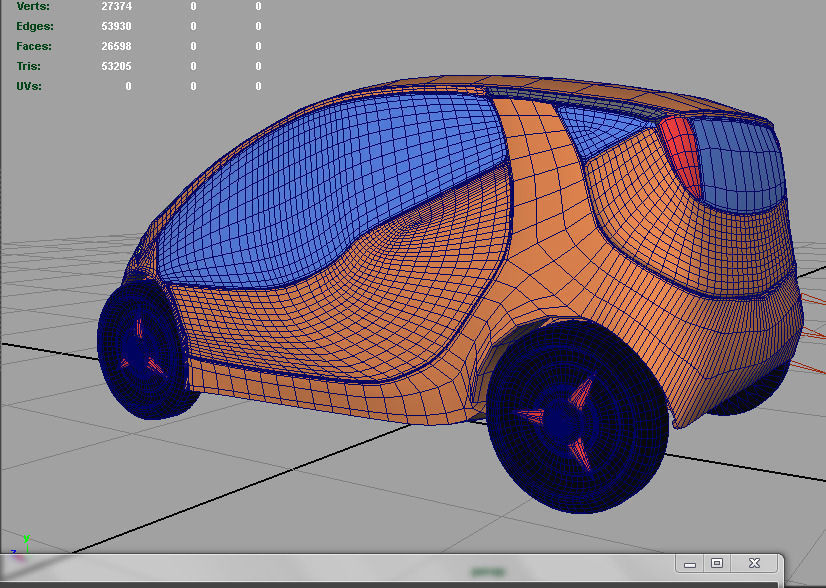826x588 pixels.
Task: Minimize the window at the bottom
Action: (x=690, y=564)
